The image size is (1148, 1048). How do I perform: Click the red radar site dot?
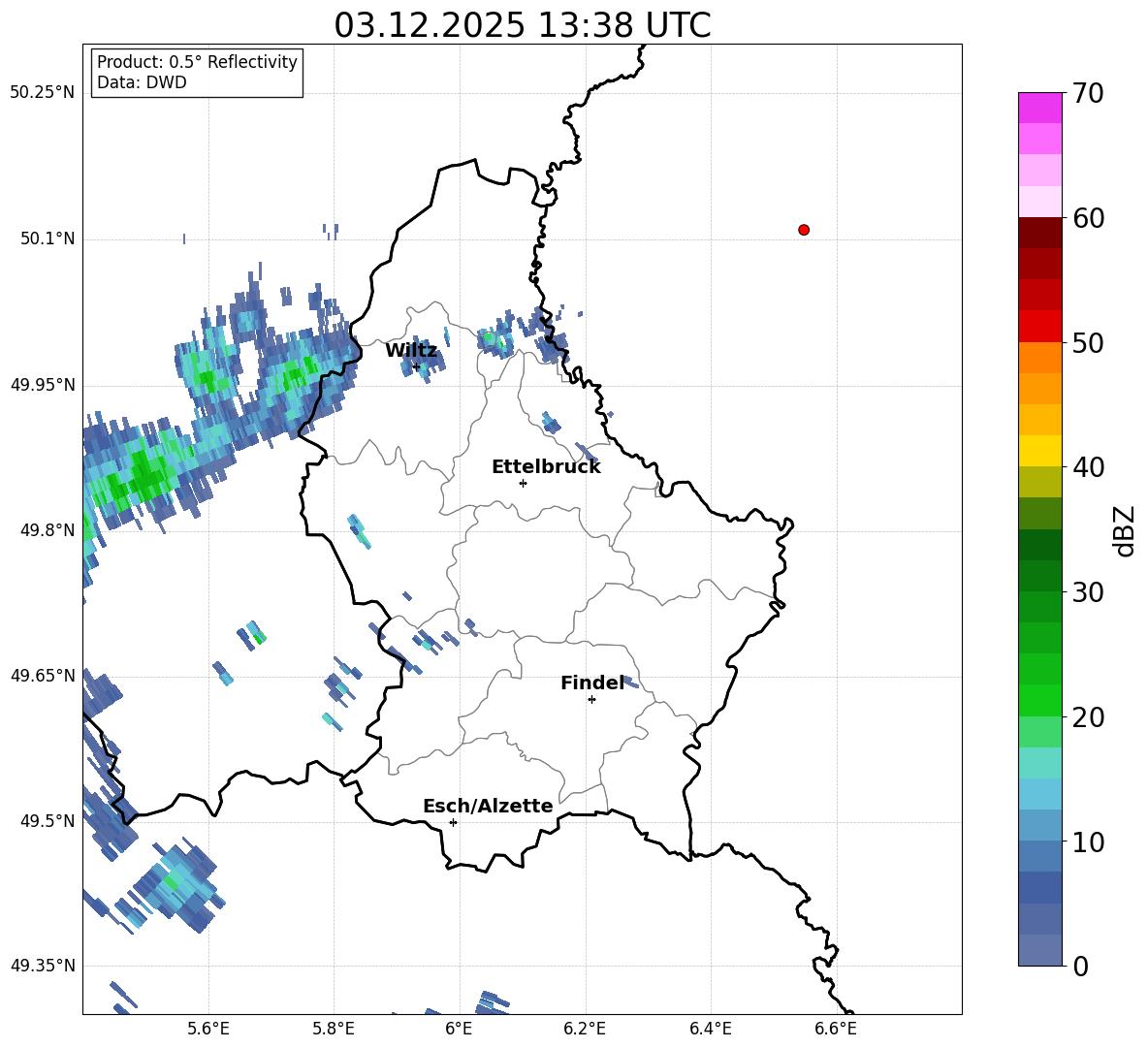point(804,230)
